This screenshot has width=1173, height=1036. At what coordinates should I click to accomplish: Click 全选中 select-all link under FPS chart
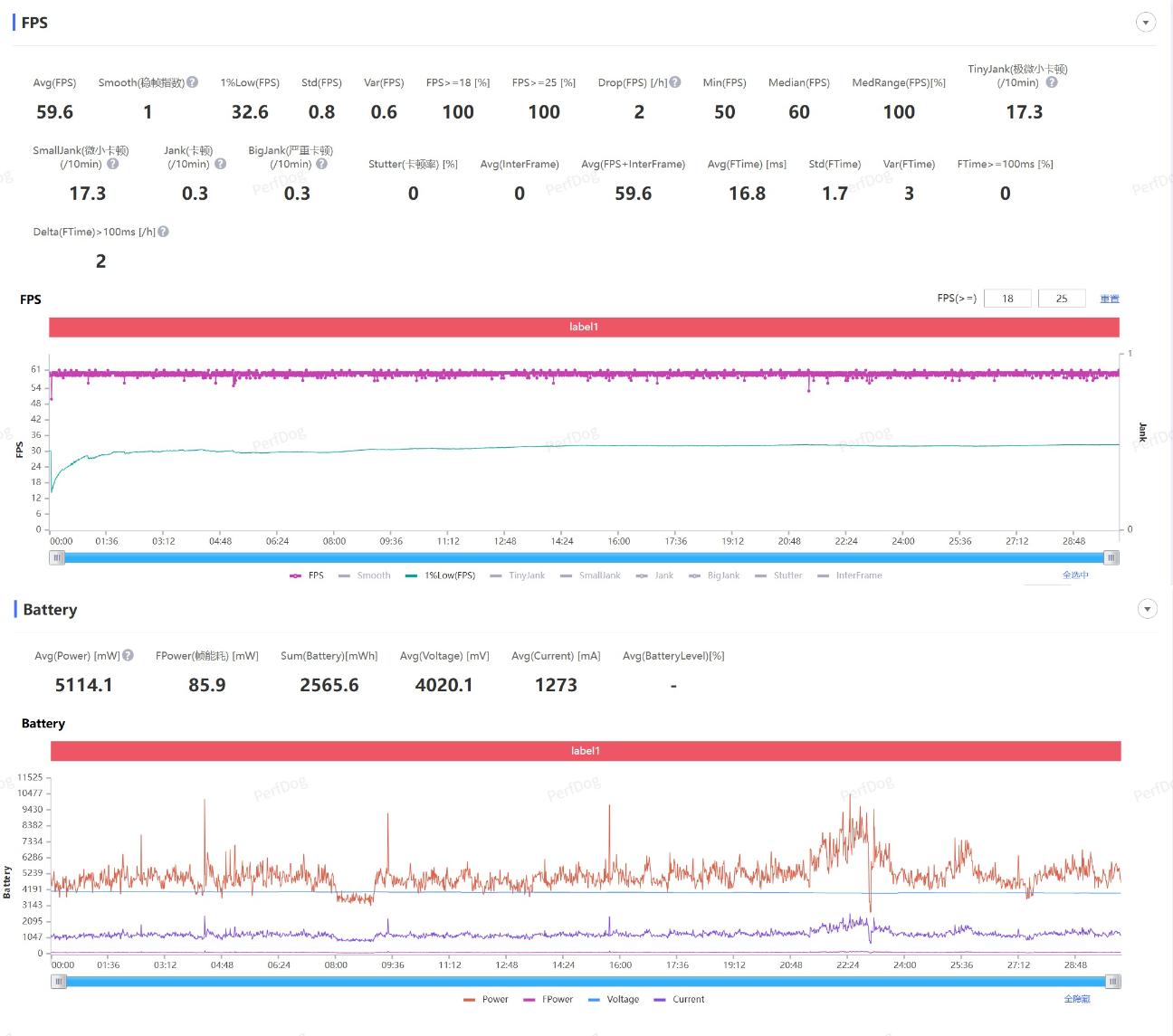pyautogui.click(x=1075, y=575)
